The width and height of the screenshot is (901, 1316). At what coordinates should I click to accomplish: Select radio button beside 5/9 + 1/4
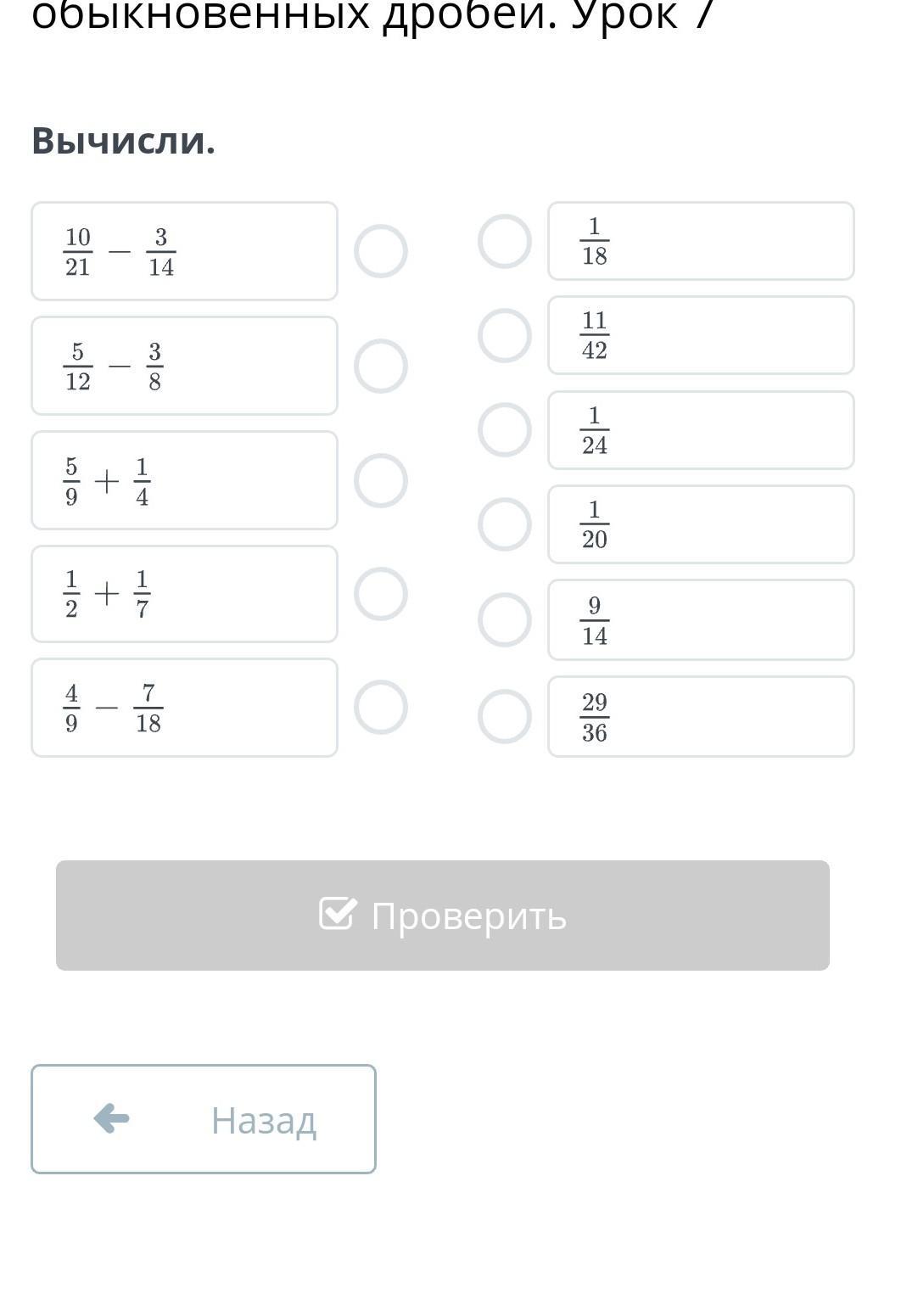pyautogui.click(x=380, y=480)
